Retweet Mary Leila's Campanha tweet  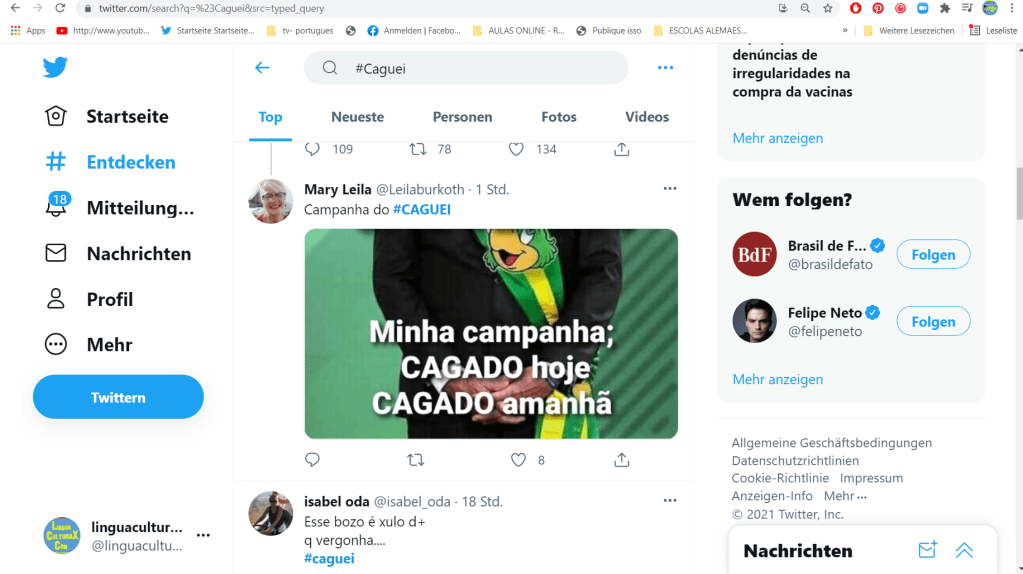pyautogui.click(x=416, y=460)
